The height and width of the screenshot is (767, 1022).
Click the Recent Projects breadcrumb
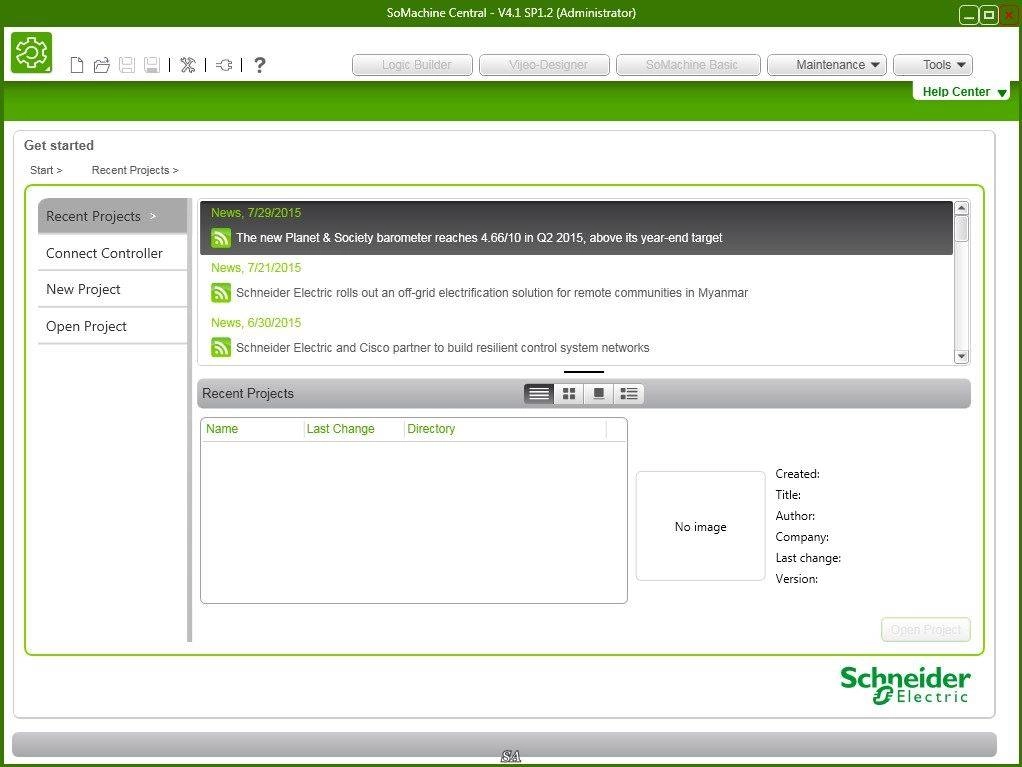[x=135, y=170]
